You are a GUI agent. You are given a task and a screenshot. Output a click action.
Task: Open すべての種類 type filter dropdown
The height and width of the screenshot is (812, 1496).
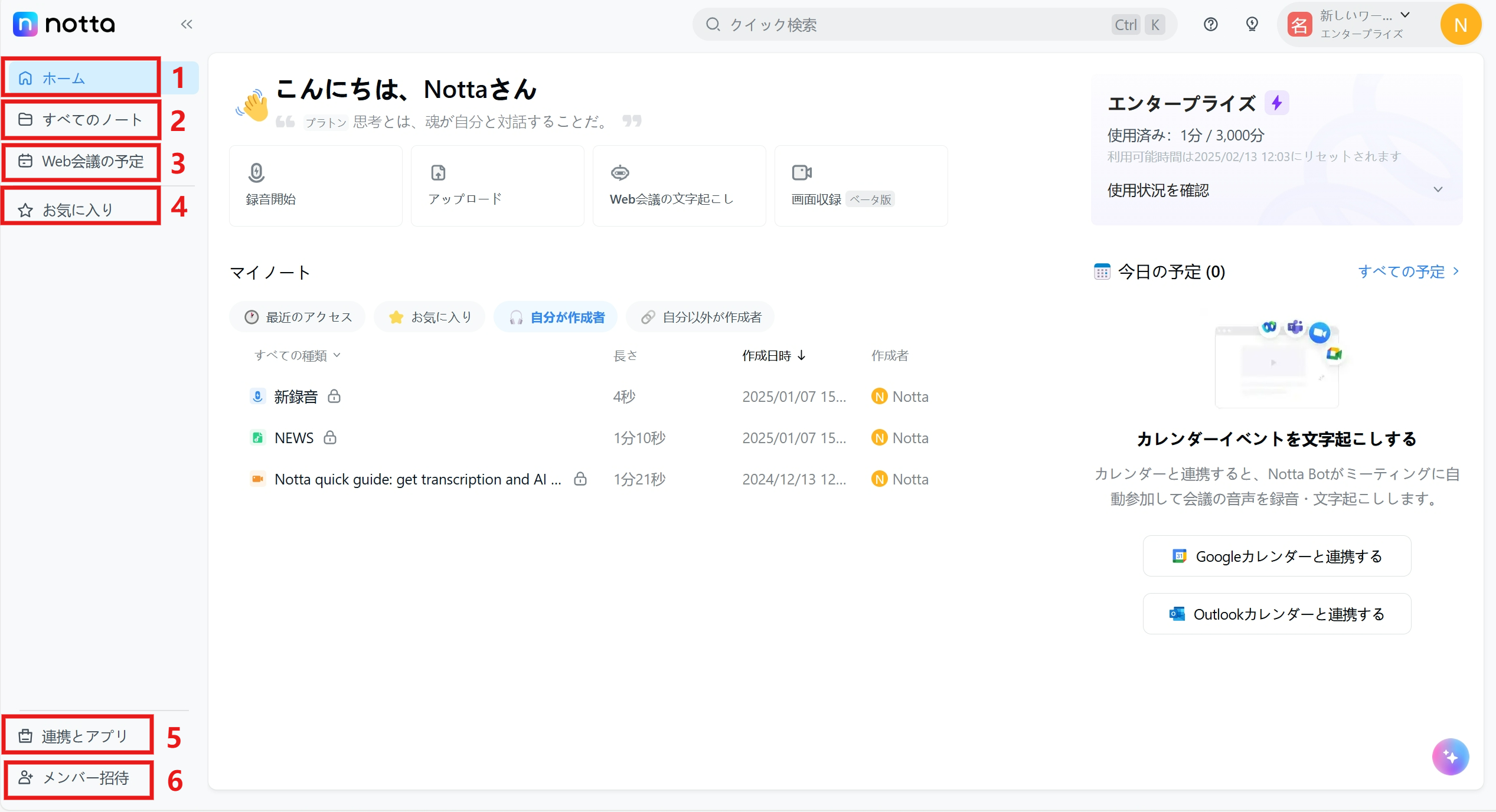click(298, 355)
